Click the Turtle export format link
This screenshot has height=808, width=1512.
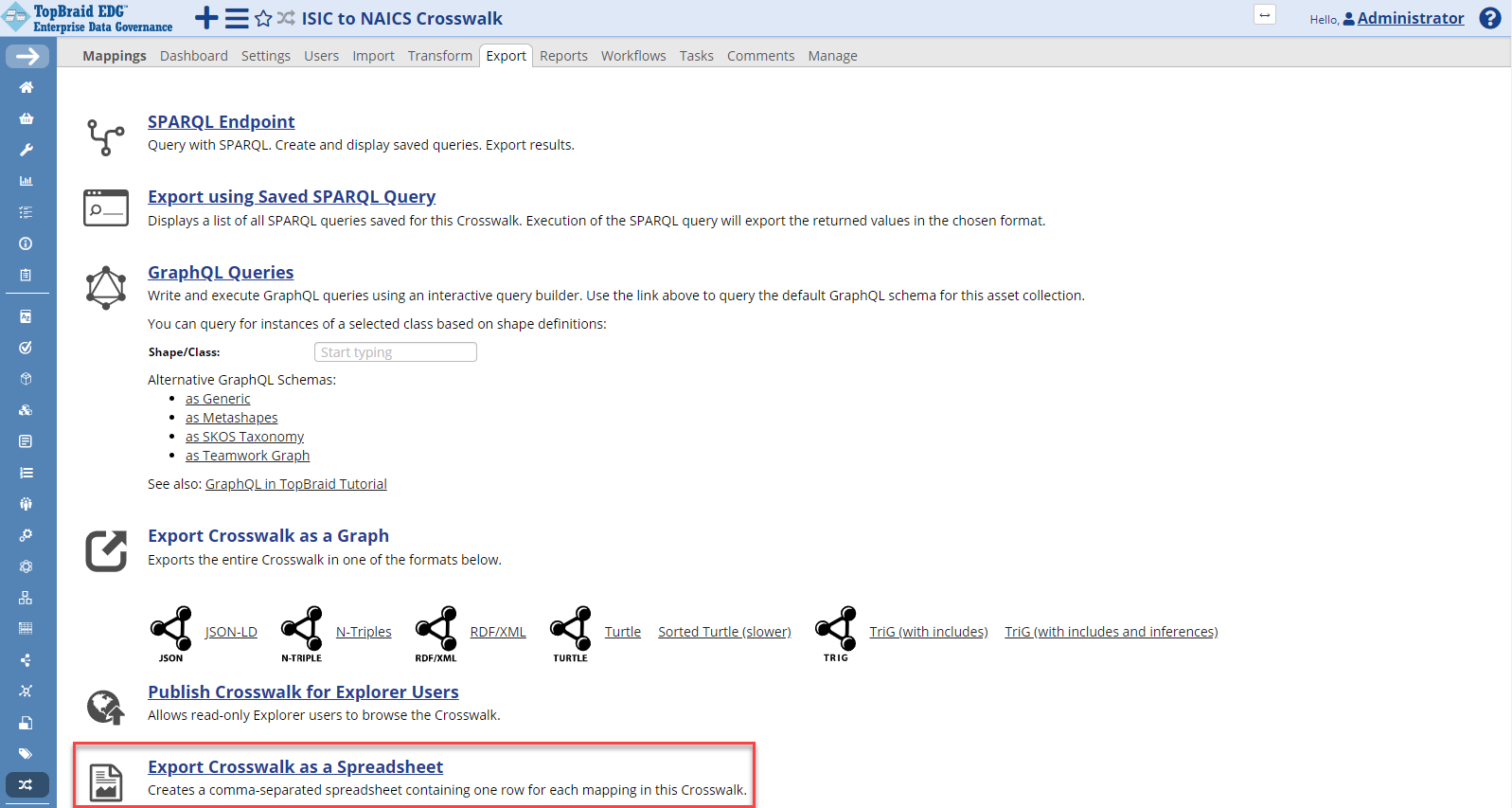622,632
